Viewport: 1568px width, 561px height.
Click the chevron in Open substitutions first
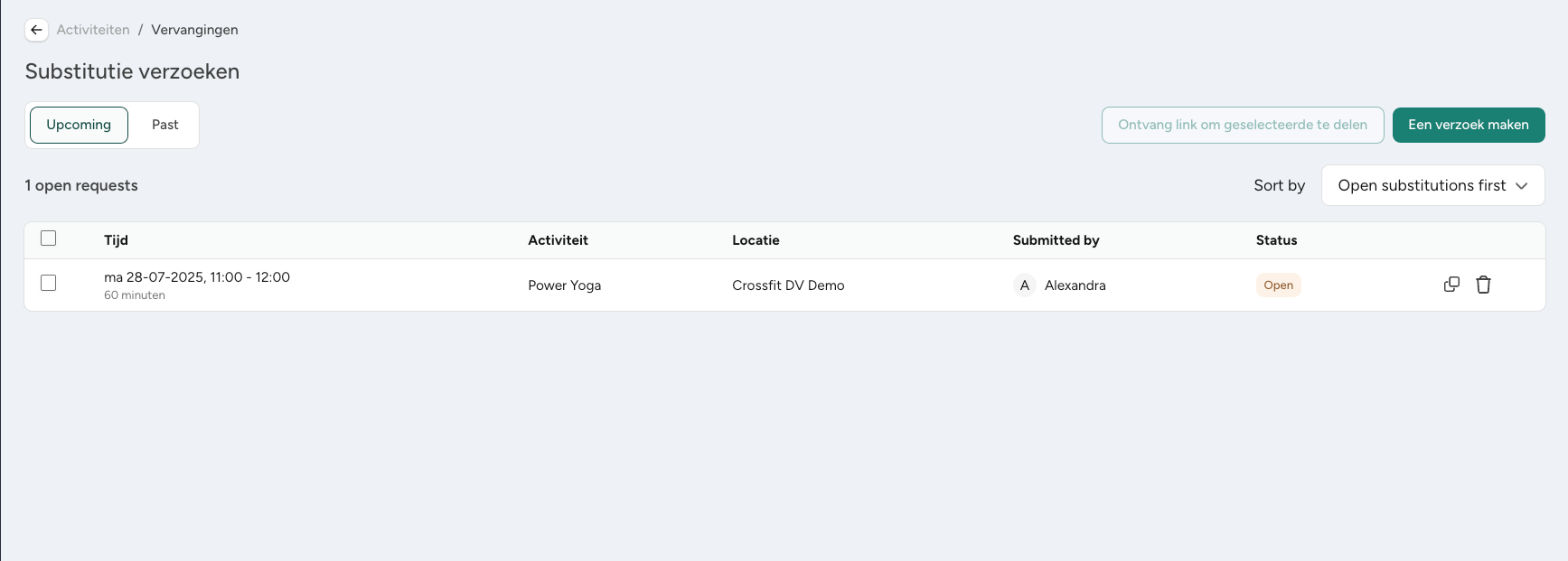coord(1521,186)
